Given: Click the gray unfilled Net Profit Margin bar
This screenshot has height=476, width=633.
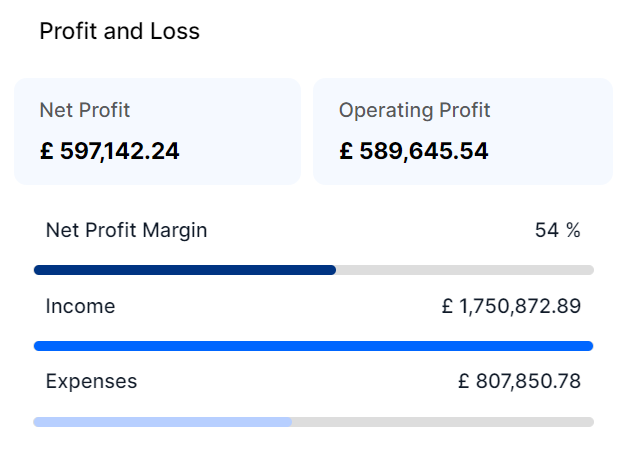Looking at the screenshot, I should click(465, 270).
